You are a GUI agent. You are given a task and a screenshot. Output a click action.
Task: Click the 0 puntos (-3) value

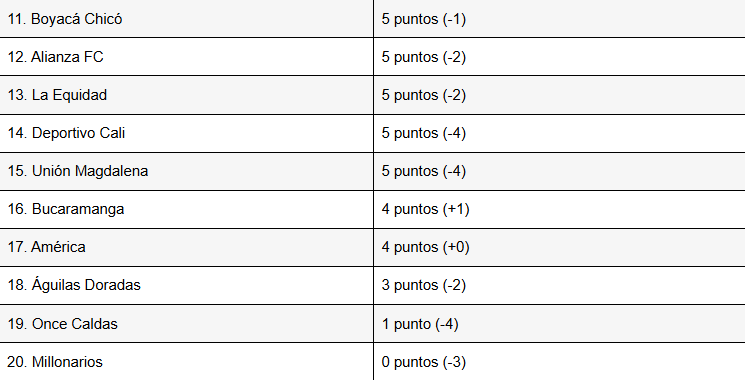coord(424,362)
